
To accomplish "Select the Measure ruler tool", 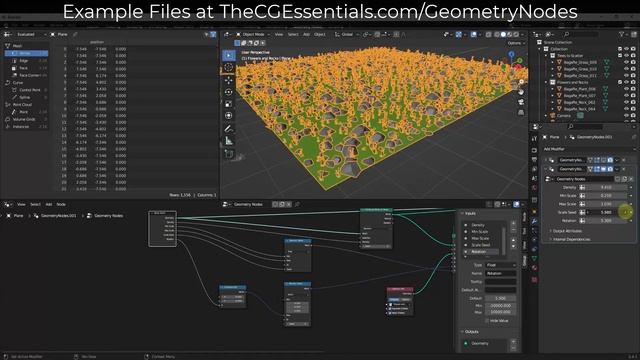I will (229, 141).
